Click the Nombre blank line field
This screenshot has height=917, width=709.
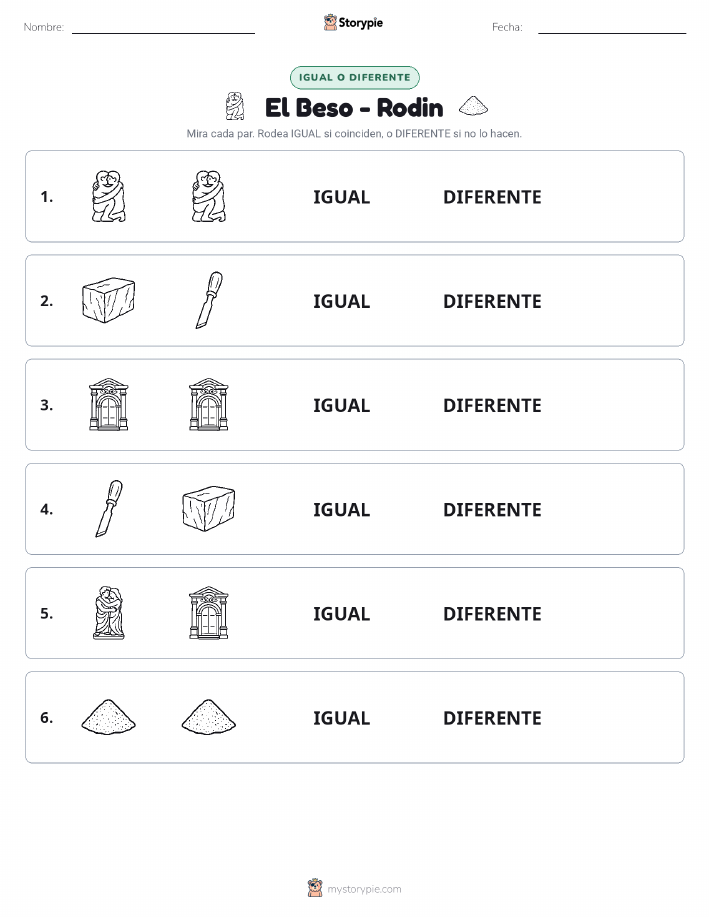click(x=163, y=27)
